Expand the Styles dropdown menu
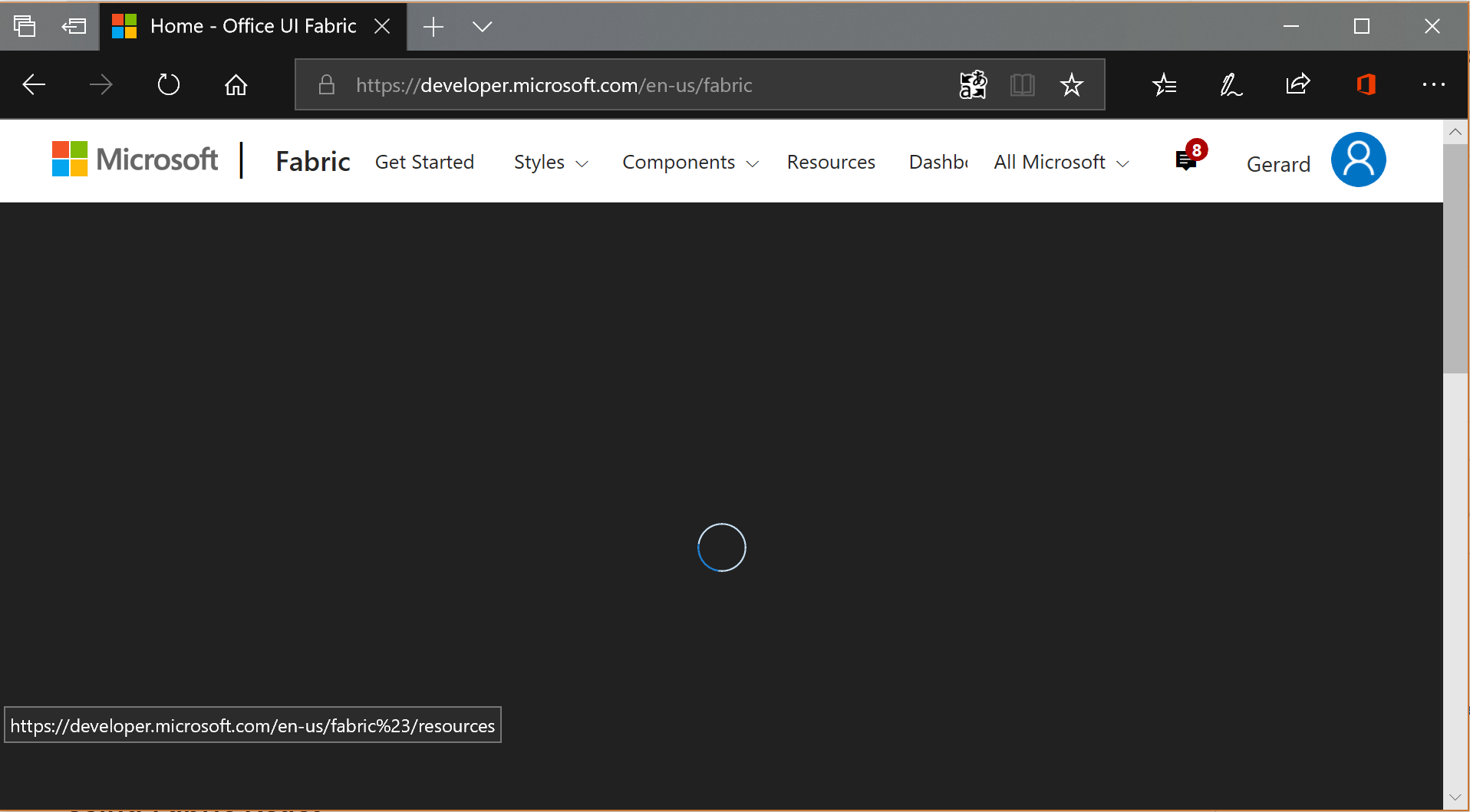Image resolution: width=1470 pixels, height=812 pixels. [551, 163]
